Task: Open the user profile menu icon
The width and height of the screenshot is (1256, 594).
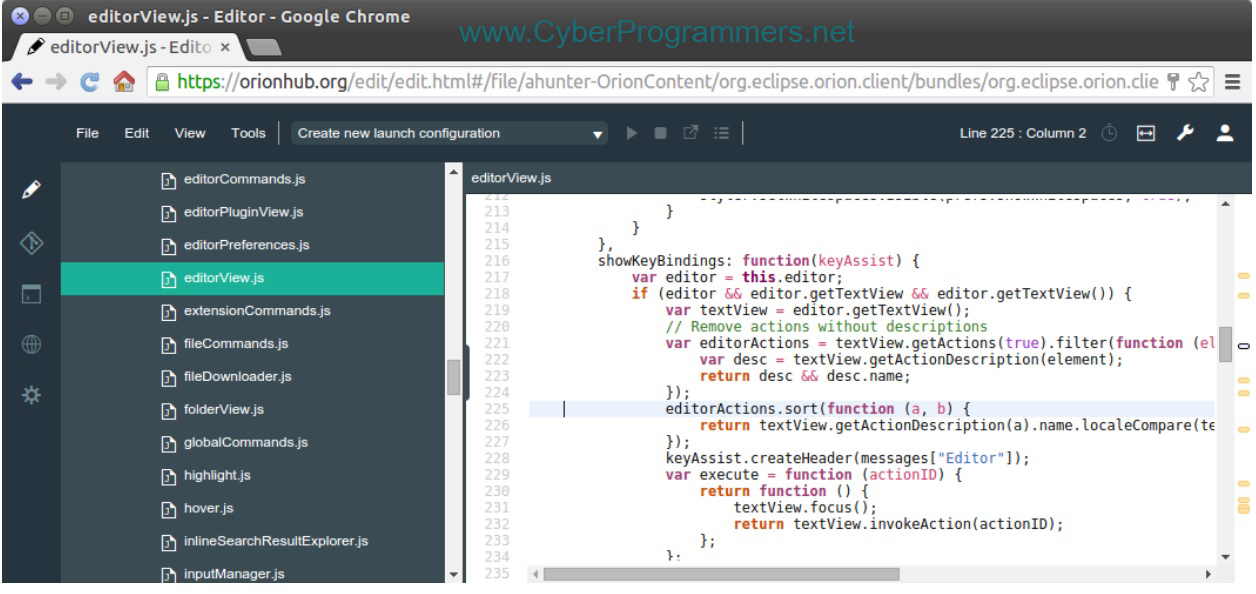Action: (x=1225, y=133)
